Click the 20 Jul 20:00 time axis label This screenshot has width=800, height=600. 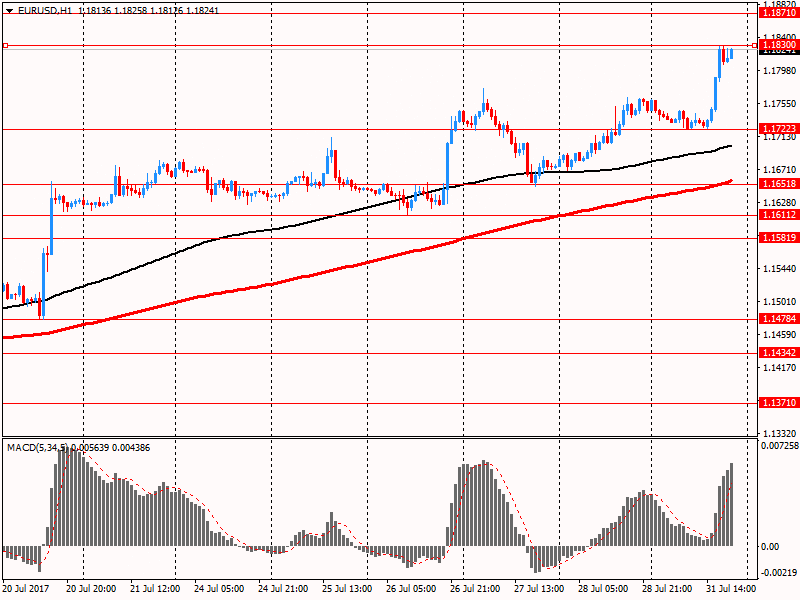91,588
